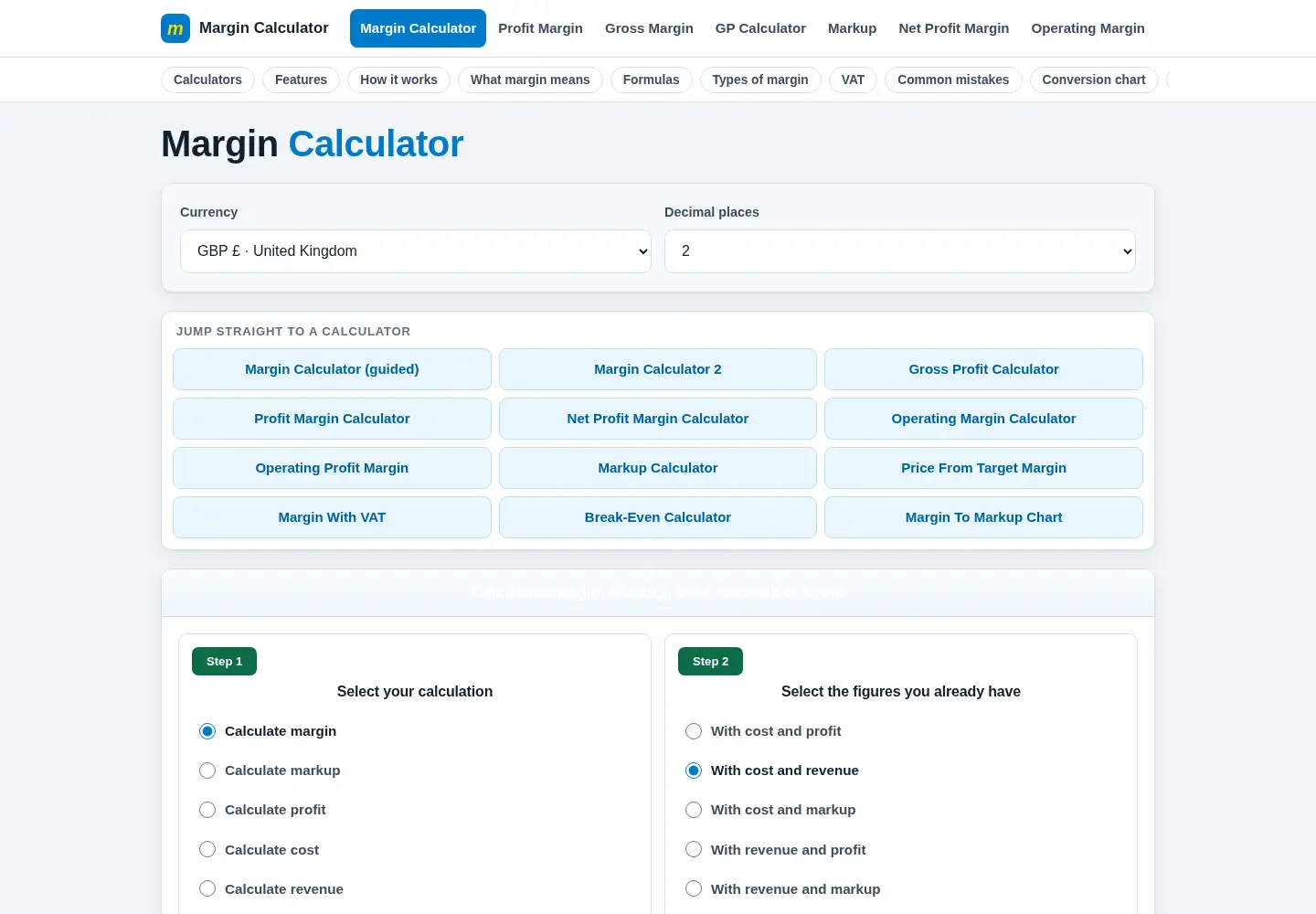The image size is (1316, 914).
Task: Open the Operating Margin nav link
Action: click(1088, 28)
